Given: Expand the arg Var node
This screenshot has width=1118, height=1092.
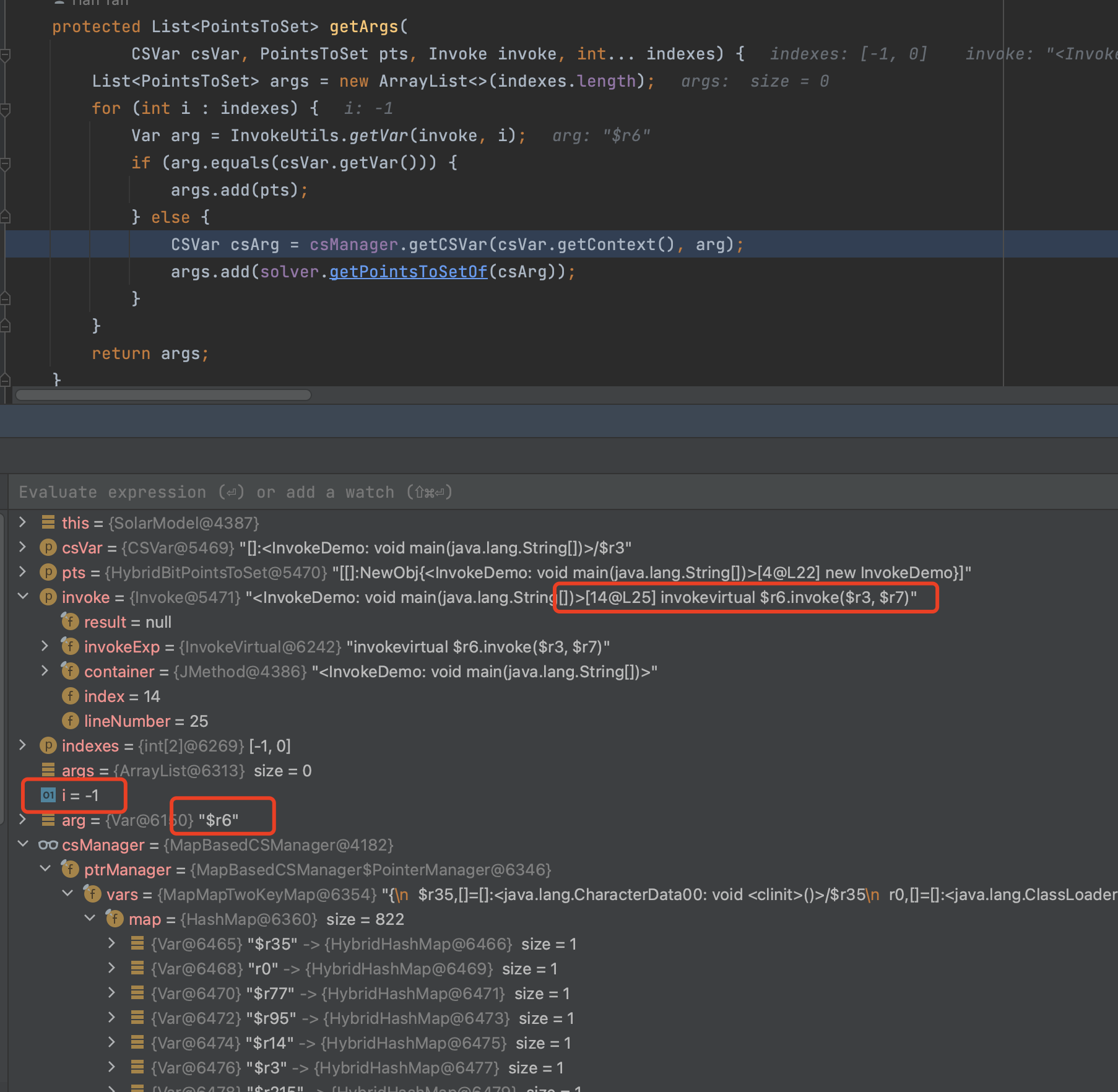Looking at the screenshot, I should [x=23, y=819].
